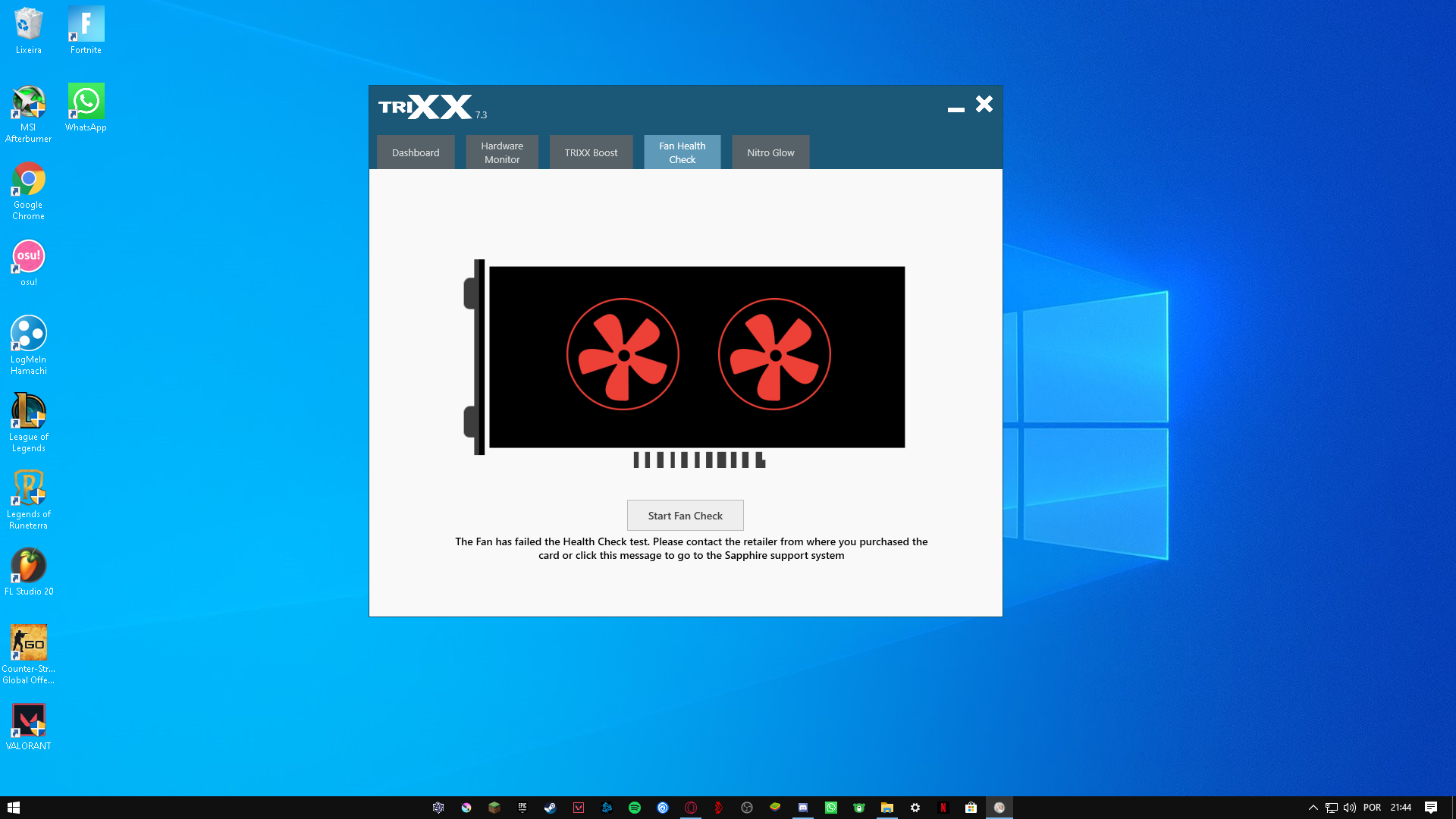1456x819 pixels.
Task: Click the left fan in the graphic
Action: [623, 355]
